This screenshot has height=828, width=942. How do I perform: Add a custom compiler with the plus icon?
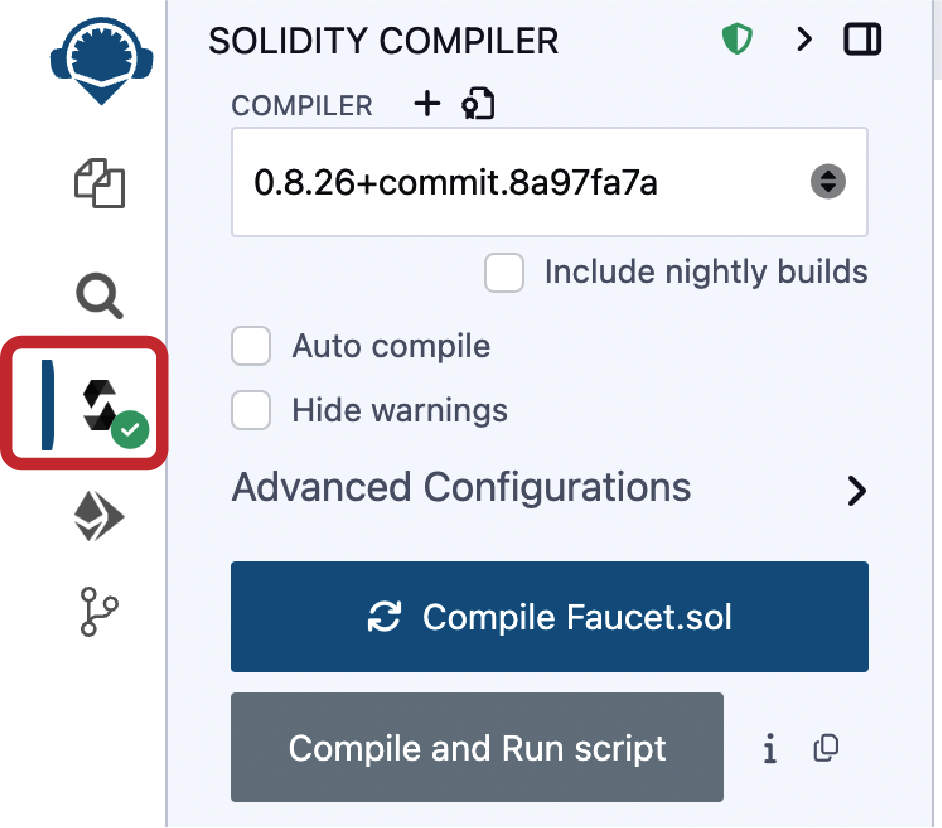(x=427, y=103)
